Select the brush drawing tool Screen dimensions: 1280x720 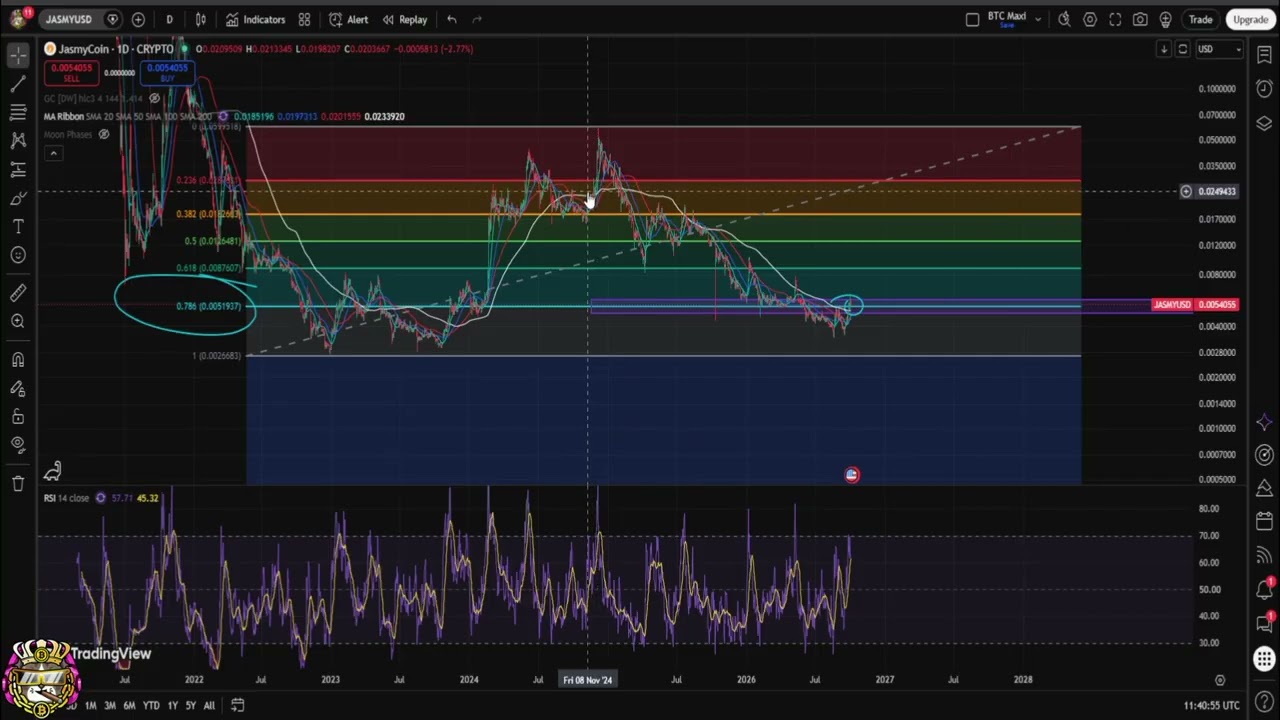click(18, 198)
